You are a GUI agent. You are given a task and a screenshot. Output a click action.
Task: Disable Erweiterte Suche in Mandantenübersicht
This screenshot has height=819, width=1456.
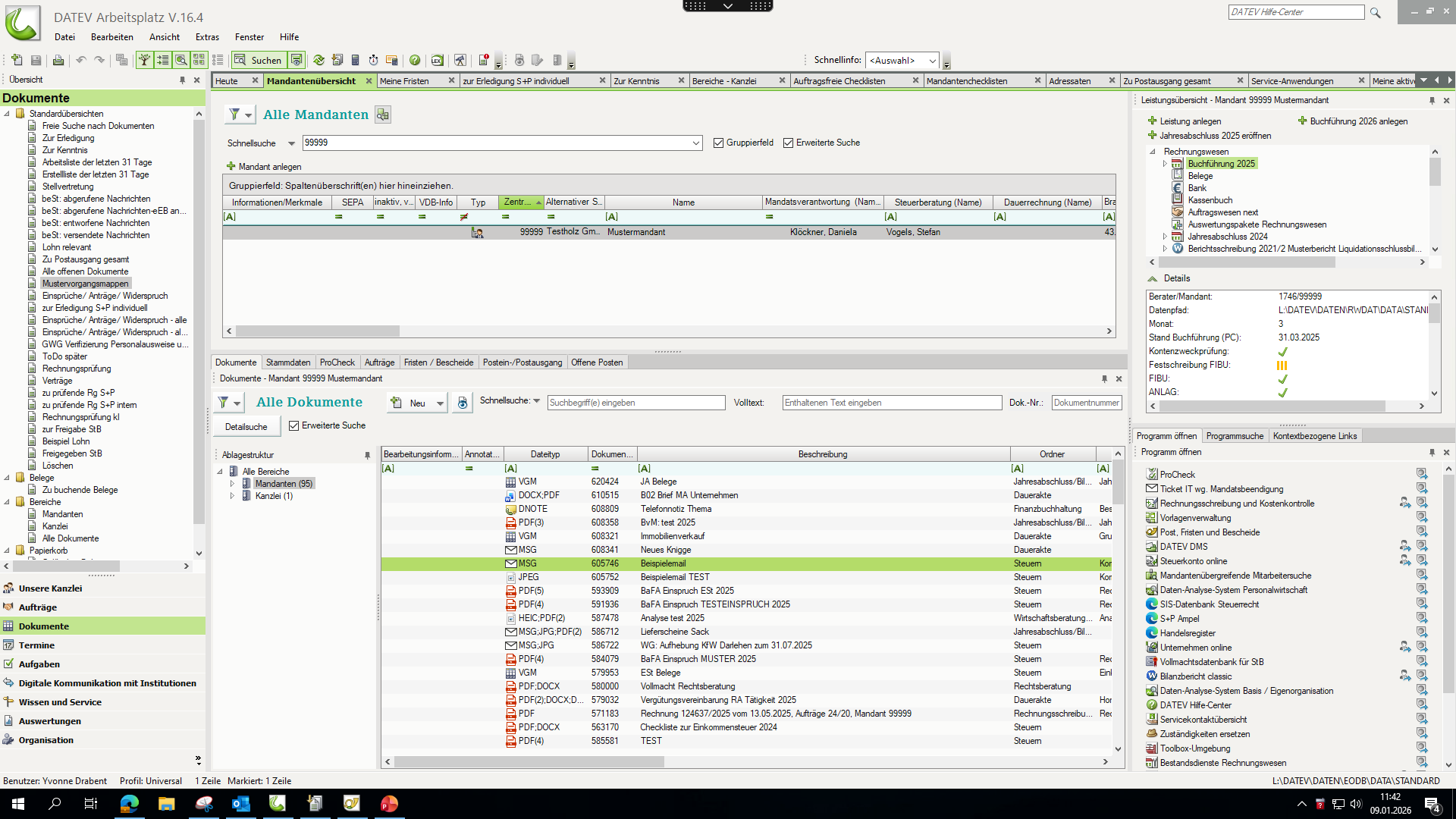pyautogui.click(x=788, y=143)
